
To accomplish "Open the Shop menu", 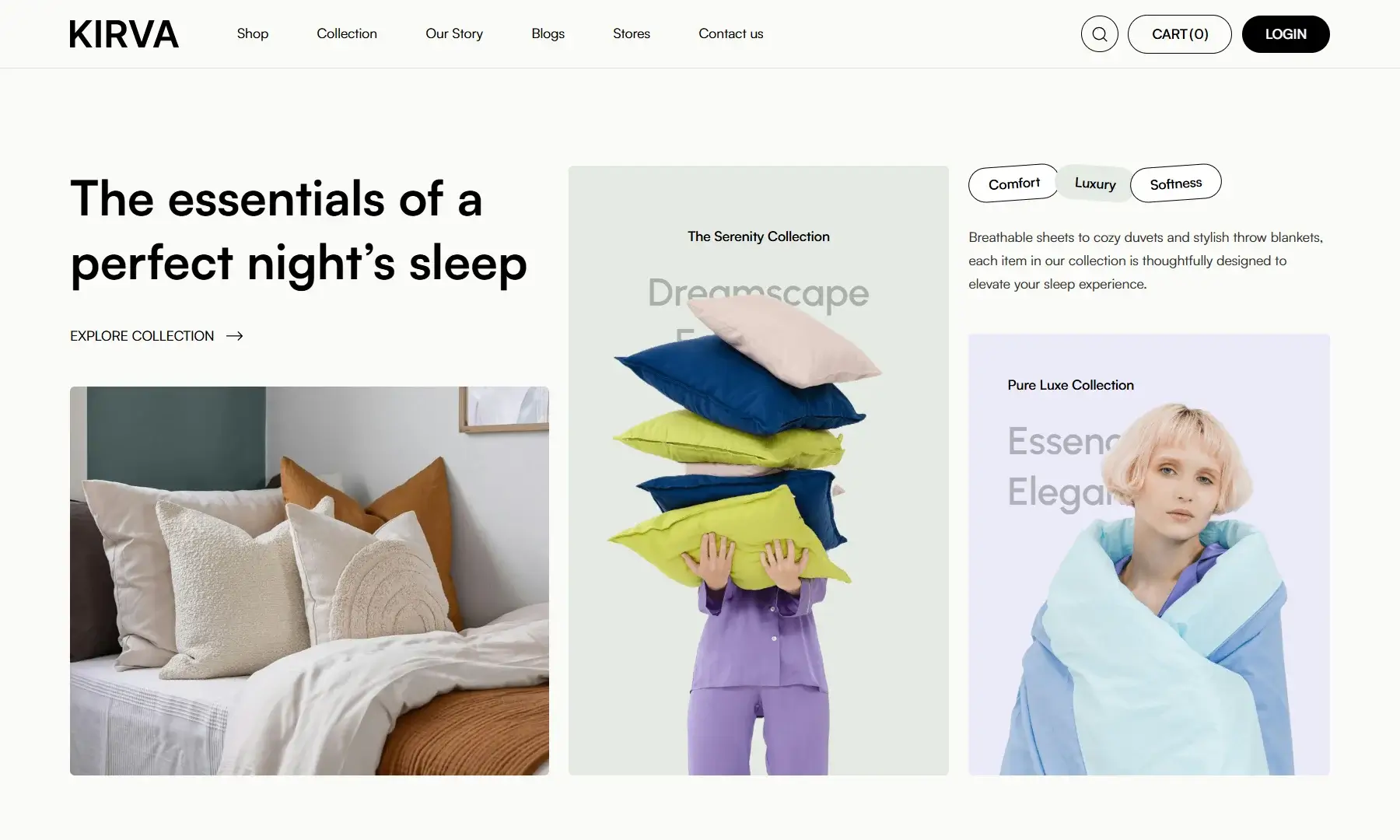I will [x=253, y=33].
